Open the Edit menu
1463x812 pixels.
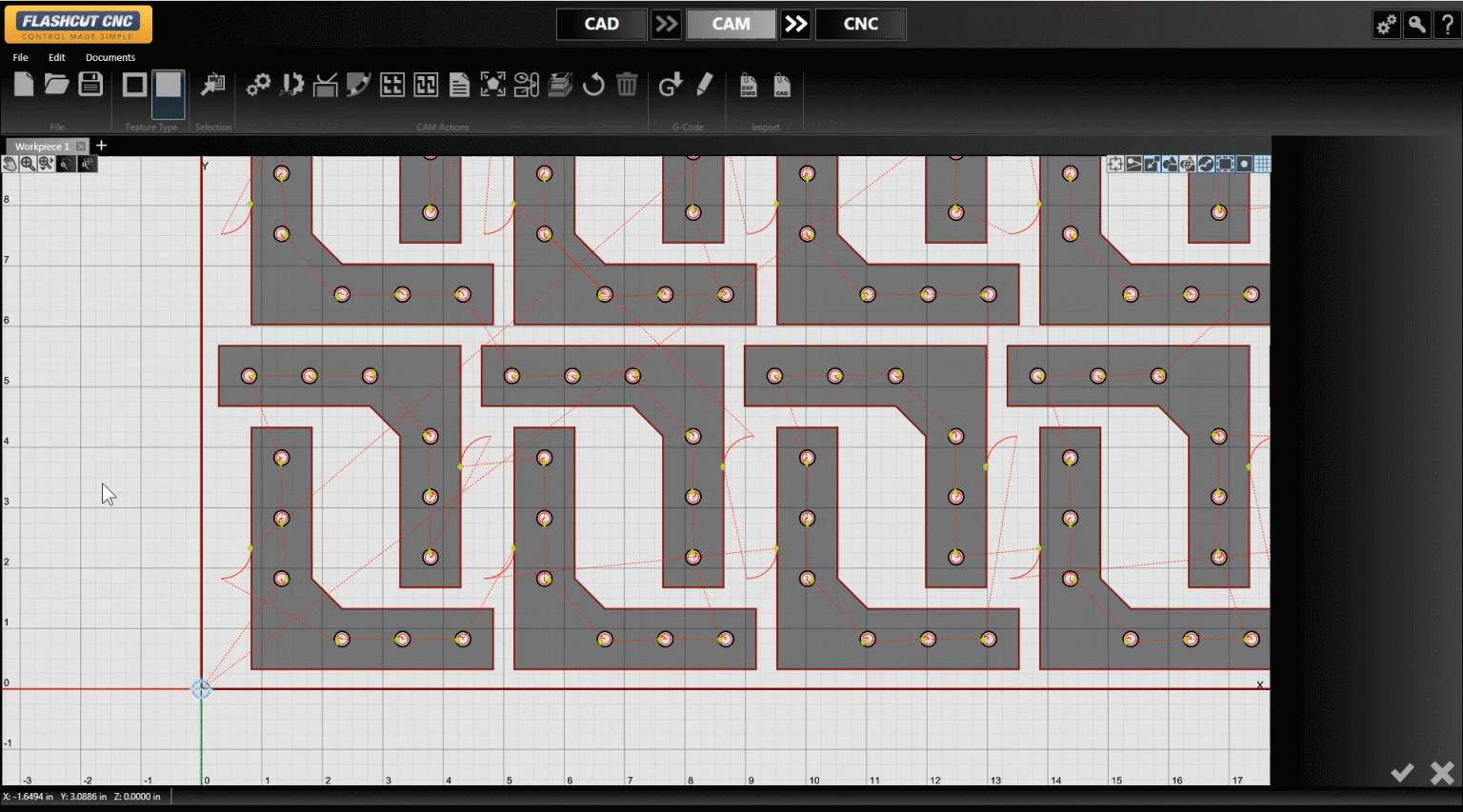(56, 57)
